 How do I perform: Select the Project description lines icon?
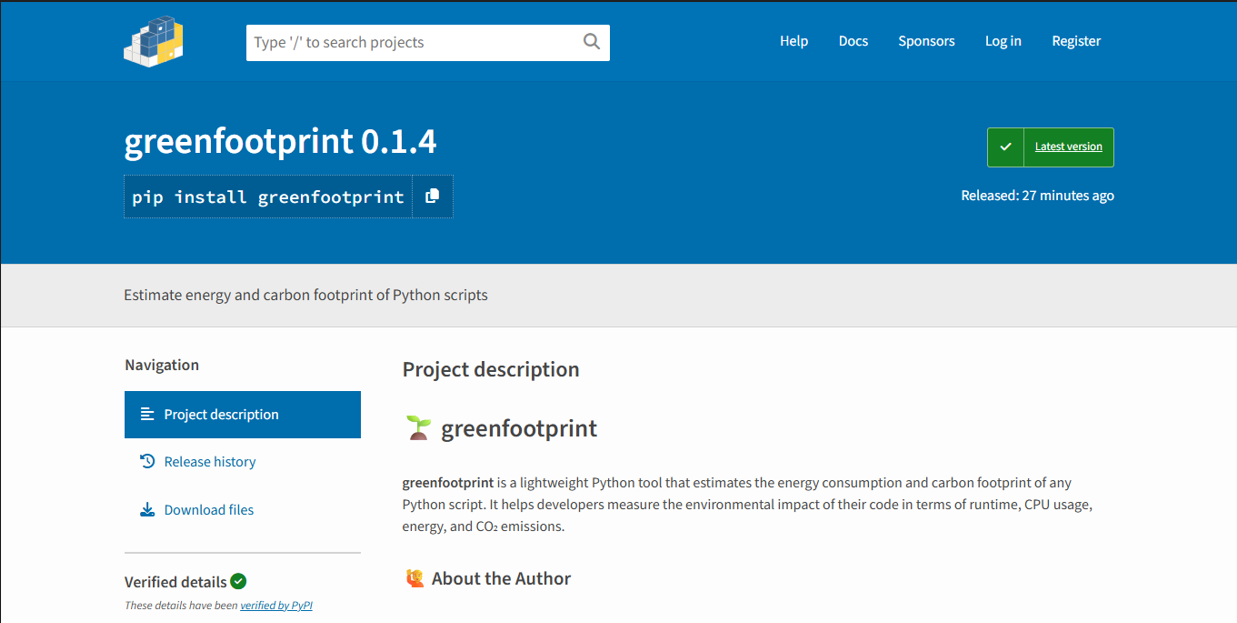click(146, 414)
